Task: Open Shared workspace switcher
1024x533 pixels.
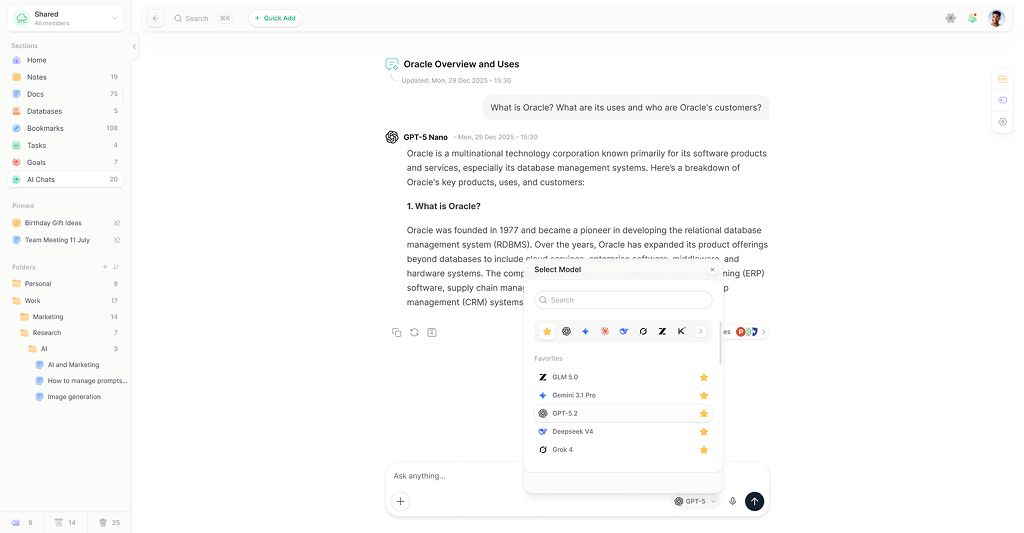Action: 66,18
